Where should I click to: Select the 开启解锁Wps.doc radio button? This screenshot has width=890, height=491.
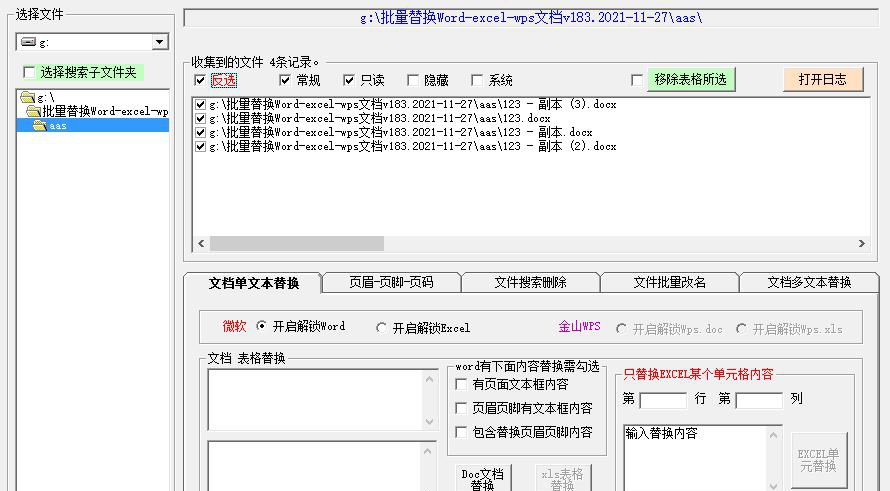[x=622, y=329]
